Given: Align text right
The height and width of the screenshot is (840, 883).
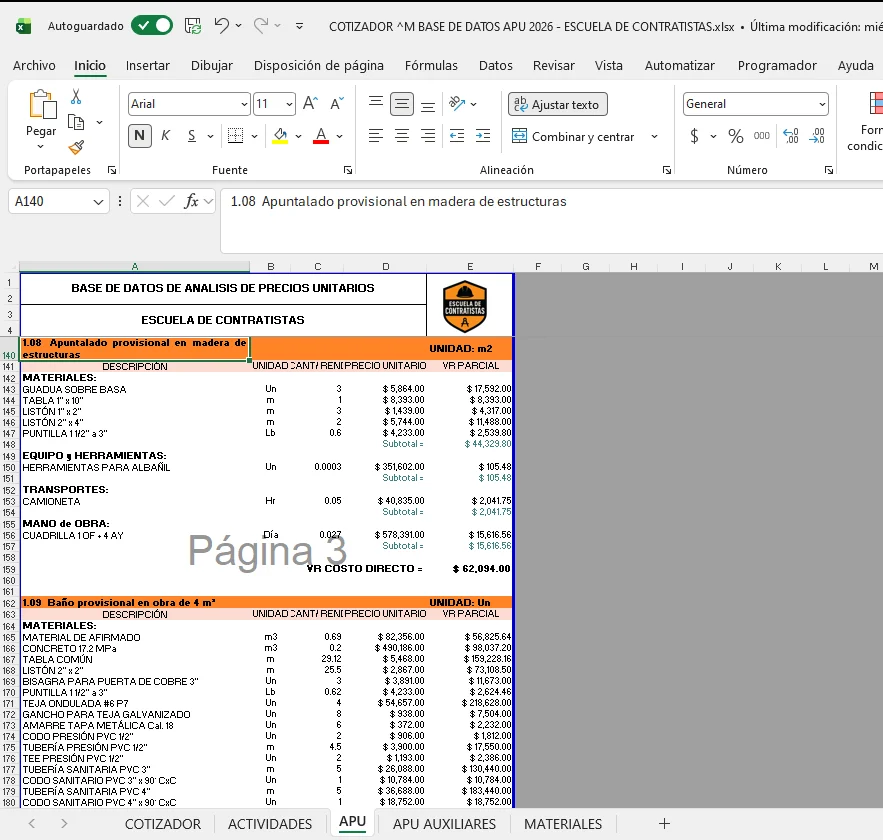Looking at the screenshot, I should pos(428,136).
